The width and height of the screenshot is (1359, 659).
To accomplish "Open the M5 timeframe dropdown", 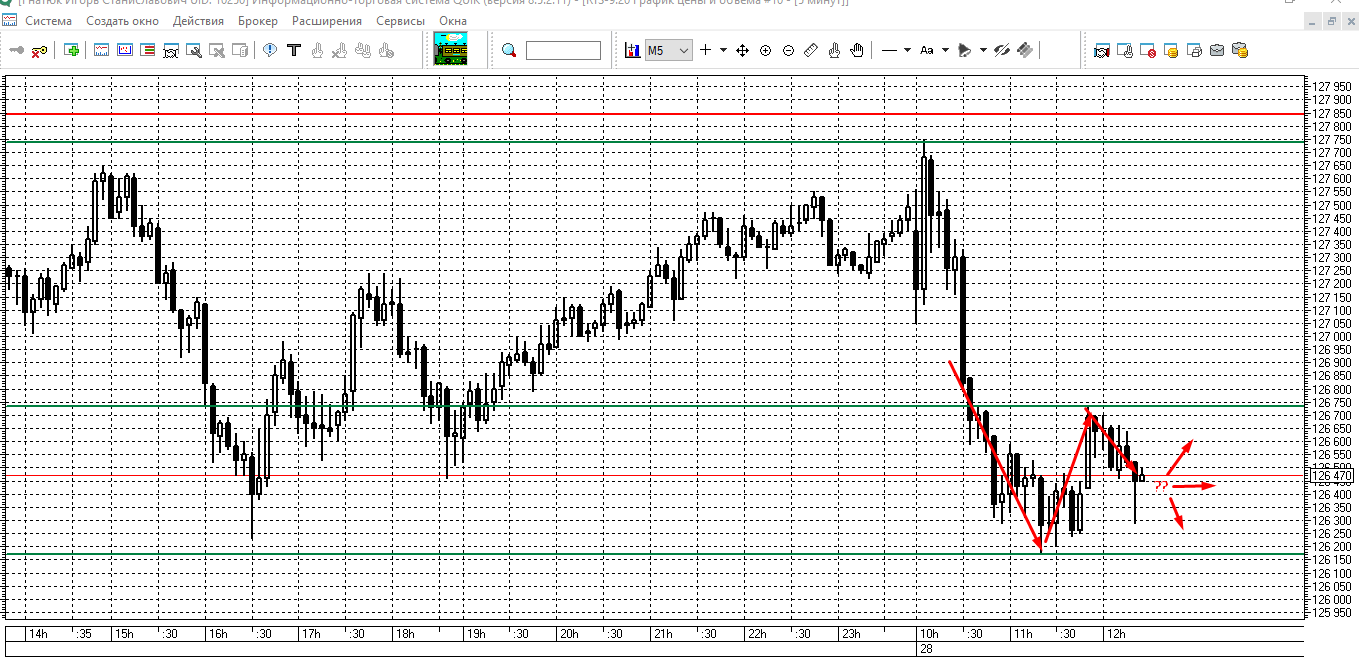I will pyautogui.click(x=668, y=50).
